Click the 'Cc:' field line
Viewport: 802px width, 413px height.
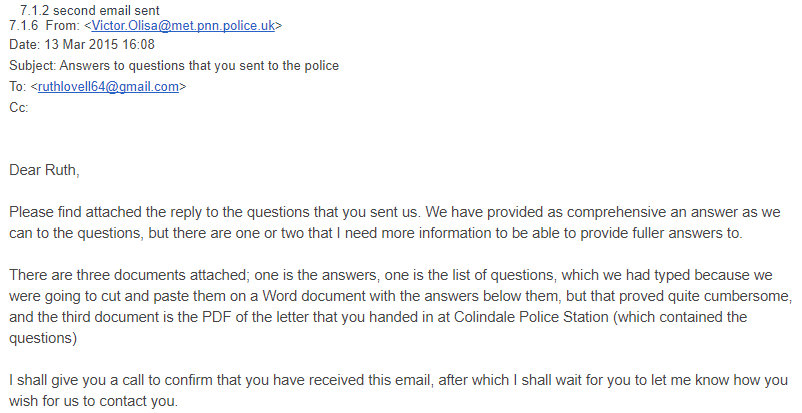coord(19,108)
